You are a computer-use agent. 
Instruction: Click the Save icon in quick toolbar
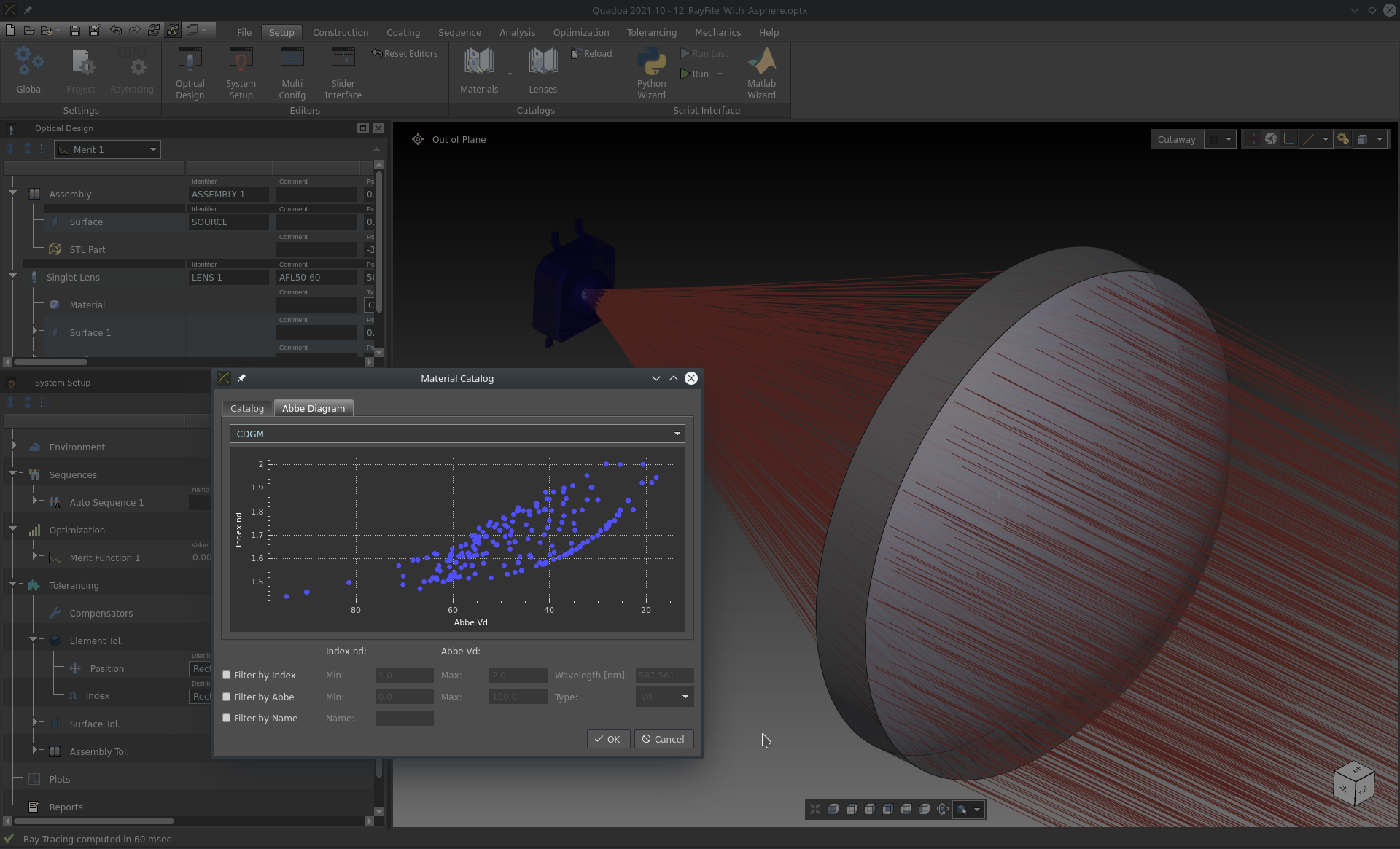[74, 30]
